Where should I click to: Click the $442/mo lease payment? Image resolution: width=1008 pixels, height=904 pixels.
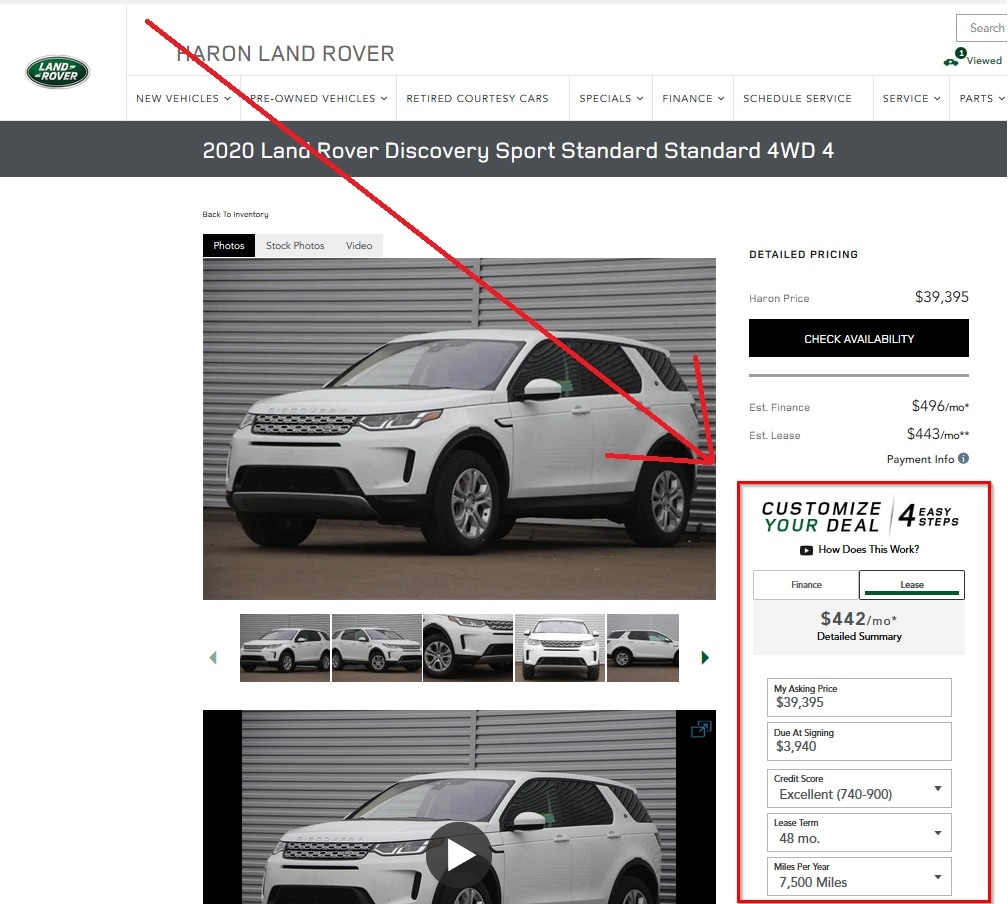click(x=858, y=619)
